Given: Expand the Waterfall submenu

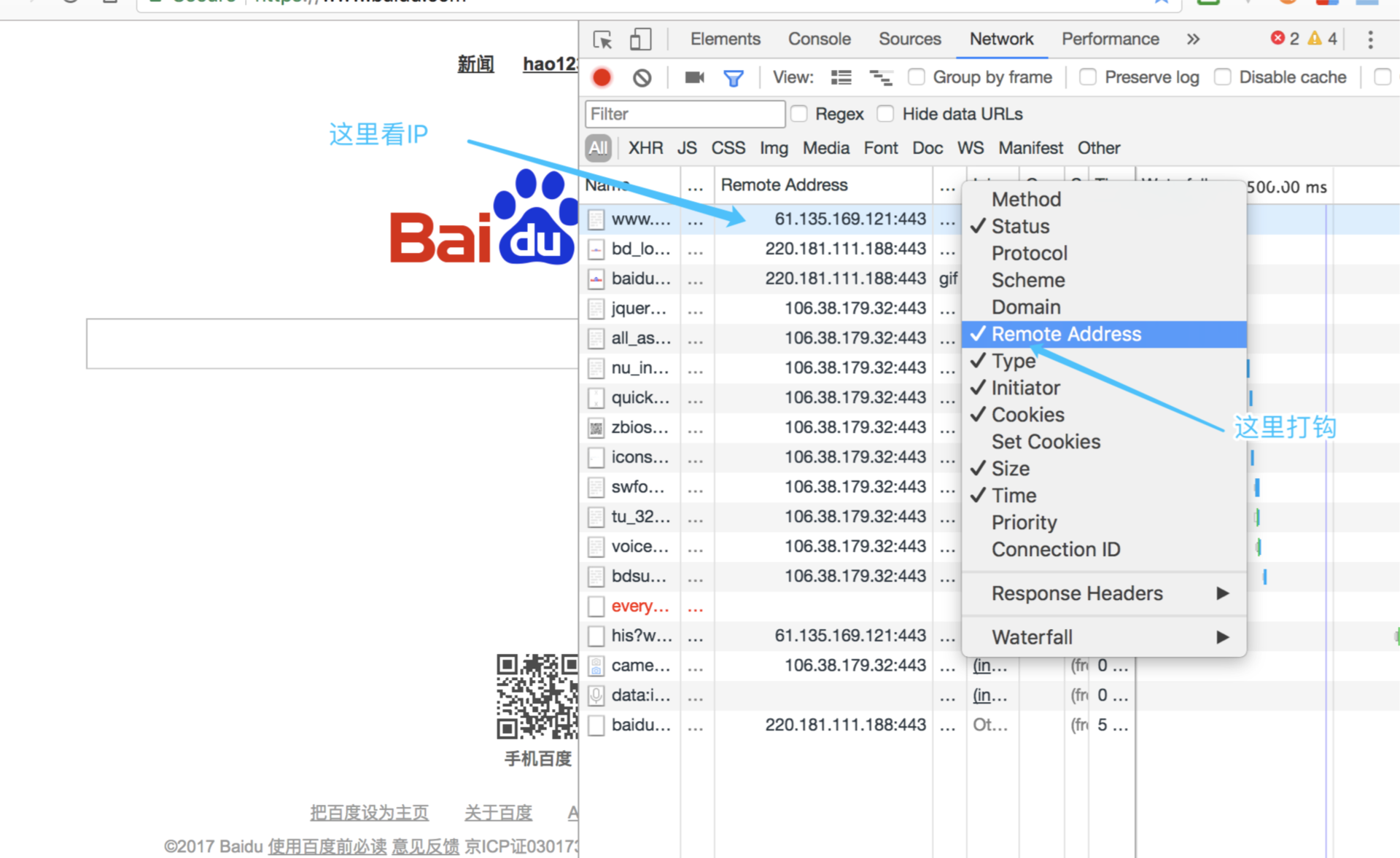Looking at the screenshot, I should (1104, 637).
